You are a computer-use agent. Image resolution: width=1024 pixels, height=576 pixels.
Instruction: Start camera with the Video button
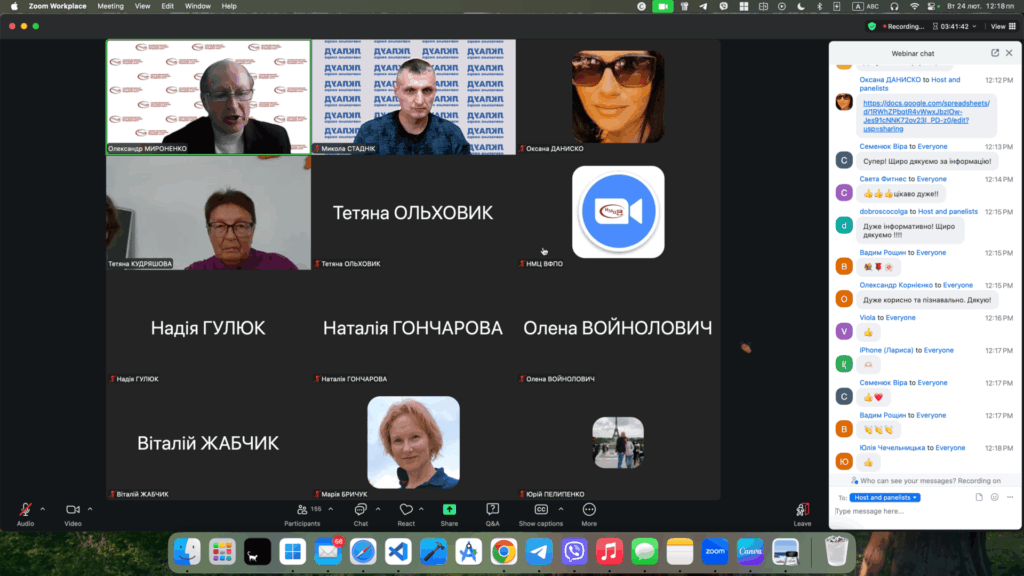[72, 511]
